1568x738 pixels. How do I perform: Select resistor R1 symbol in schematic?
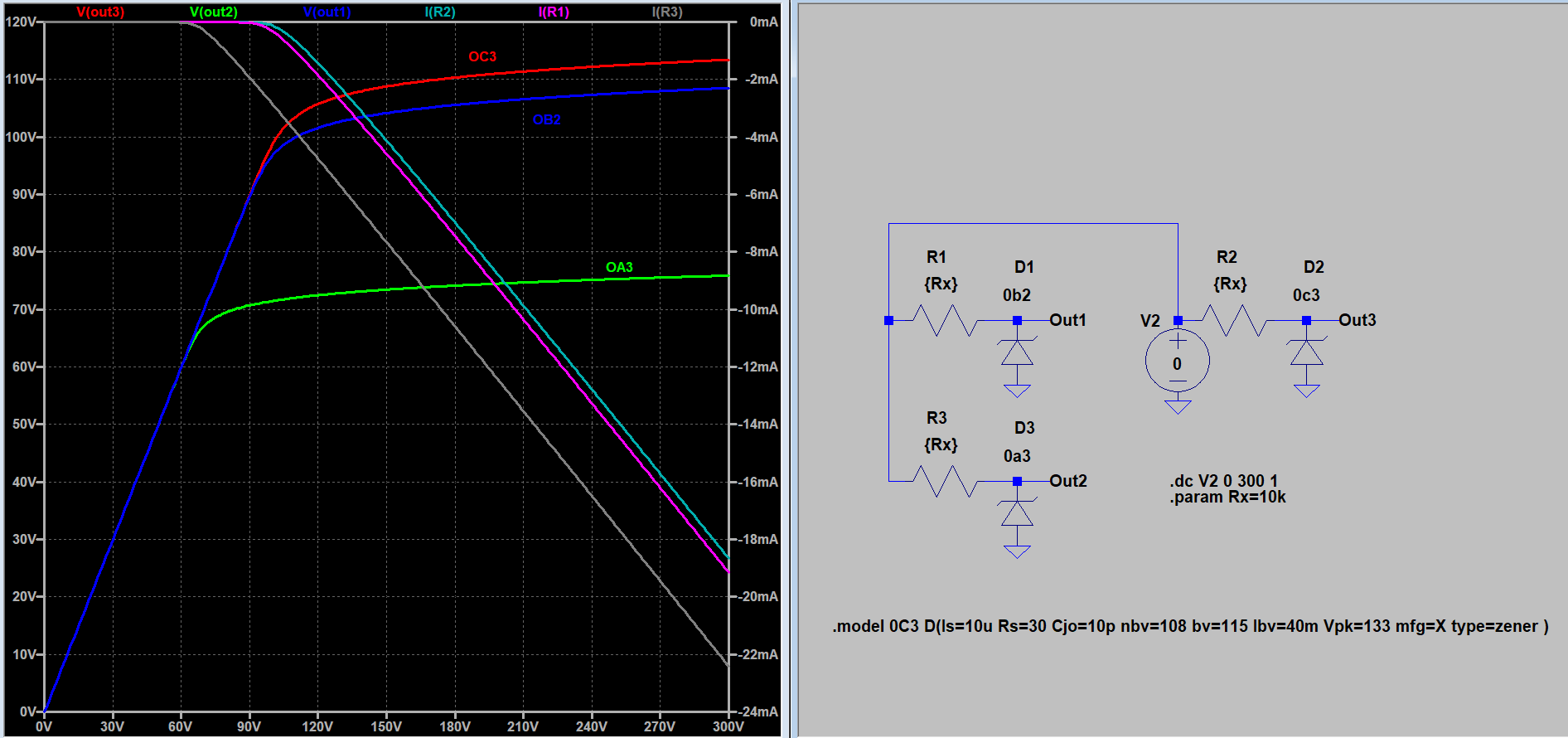[x=945, y=320]
